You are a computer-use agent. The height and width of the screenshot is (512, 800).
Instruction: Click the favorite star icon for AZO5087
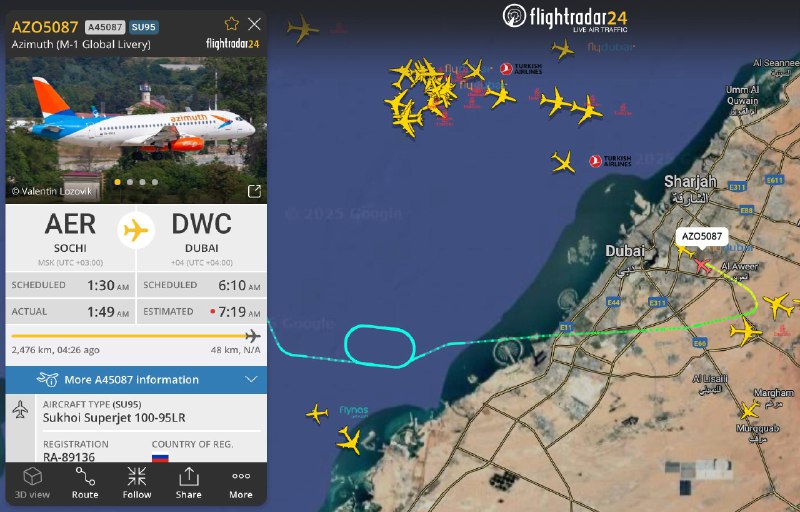(232, 23)
